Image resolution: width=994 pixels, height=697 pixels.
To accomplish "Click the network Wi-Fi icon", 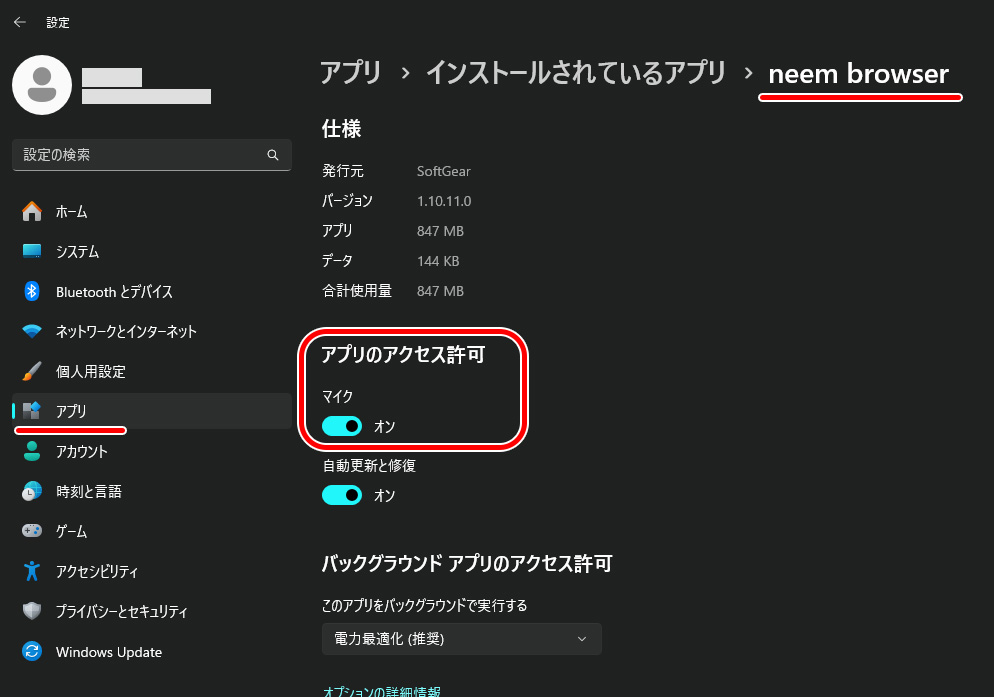I will click(32, 331).
